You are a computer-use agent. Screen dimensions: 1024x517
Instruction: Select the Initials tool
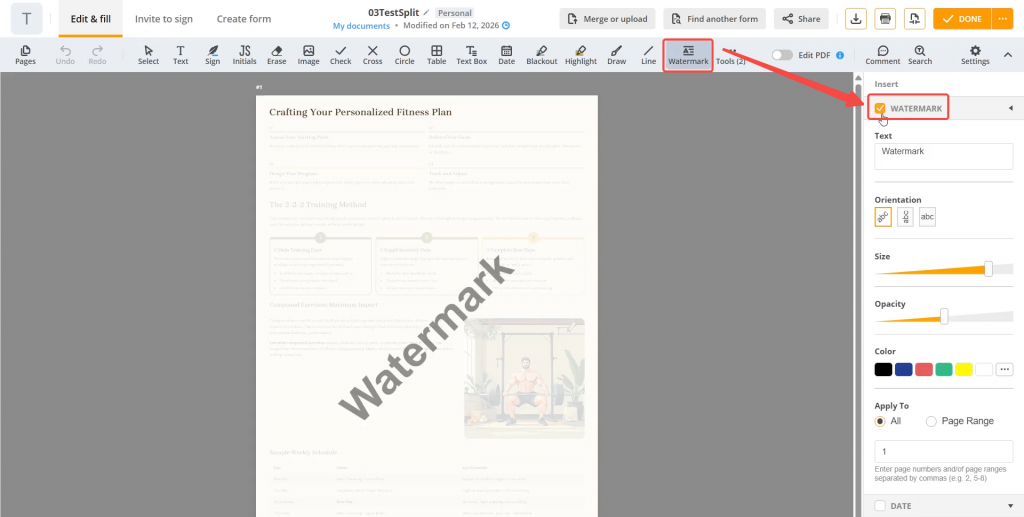tap(244, 55)
